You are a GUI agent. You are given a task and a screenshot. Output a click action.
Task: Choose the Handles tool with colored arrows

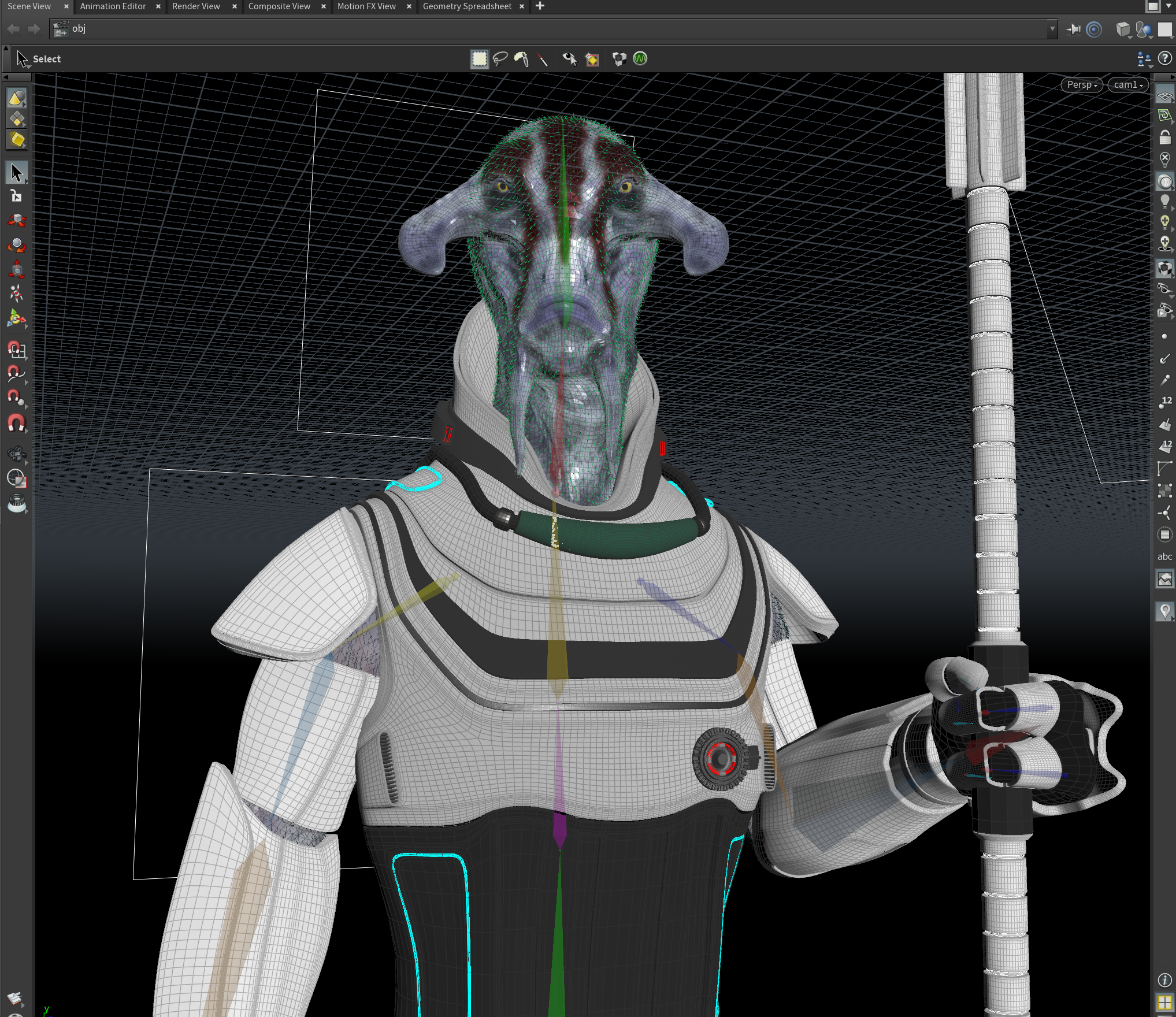coord(16,318)
